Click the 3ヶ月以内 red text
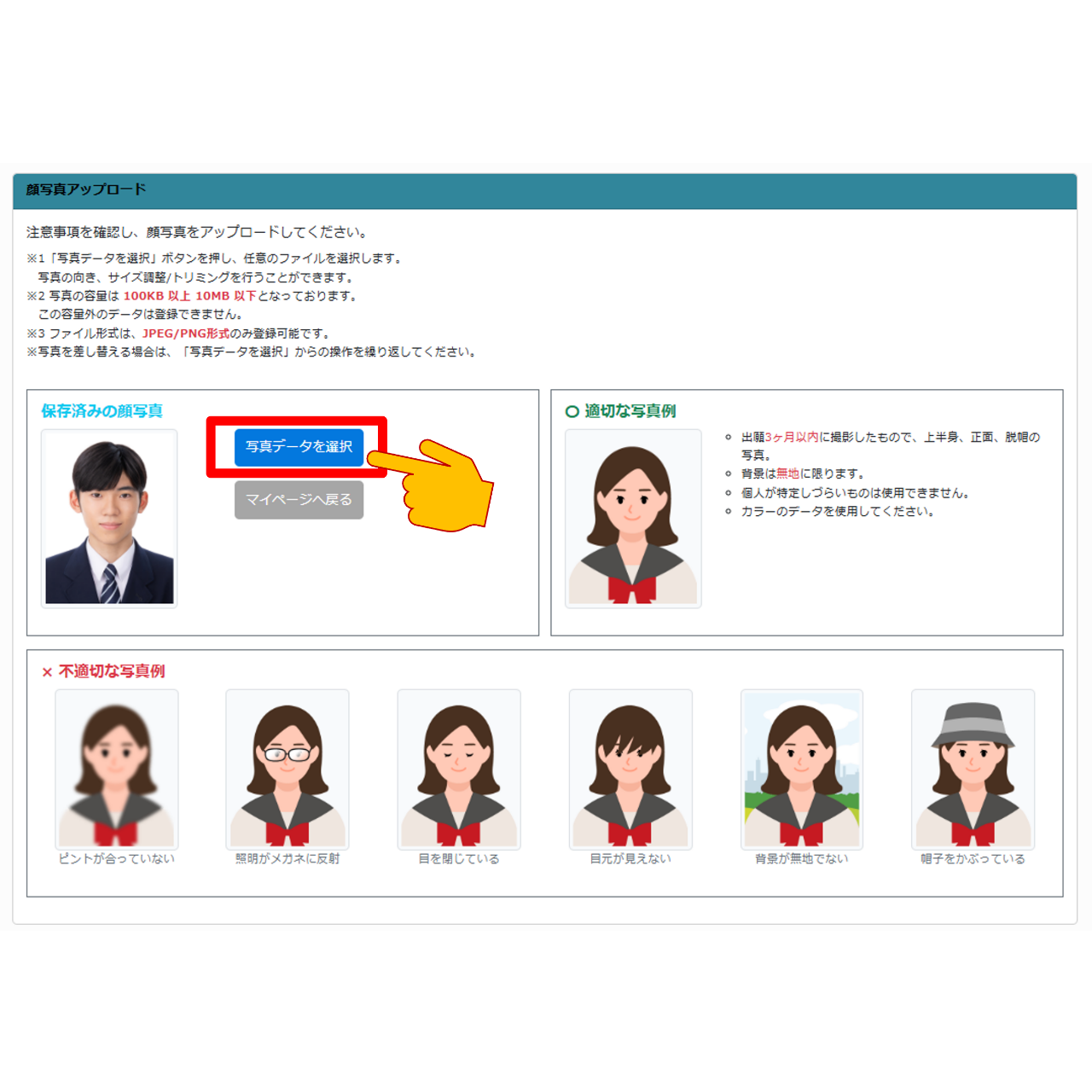 click(792, 437)
